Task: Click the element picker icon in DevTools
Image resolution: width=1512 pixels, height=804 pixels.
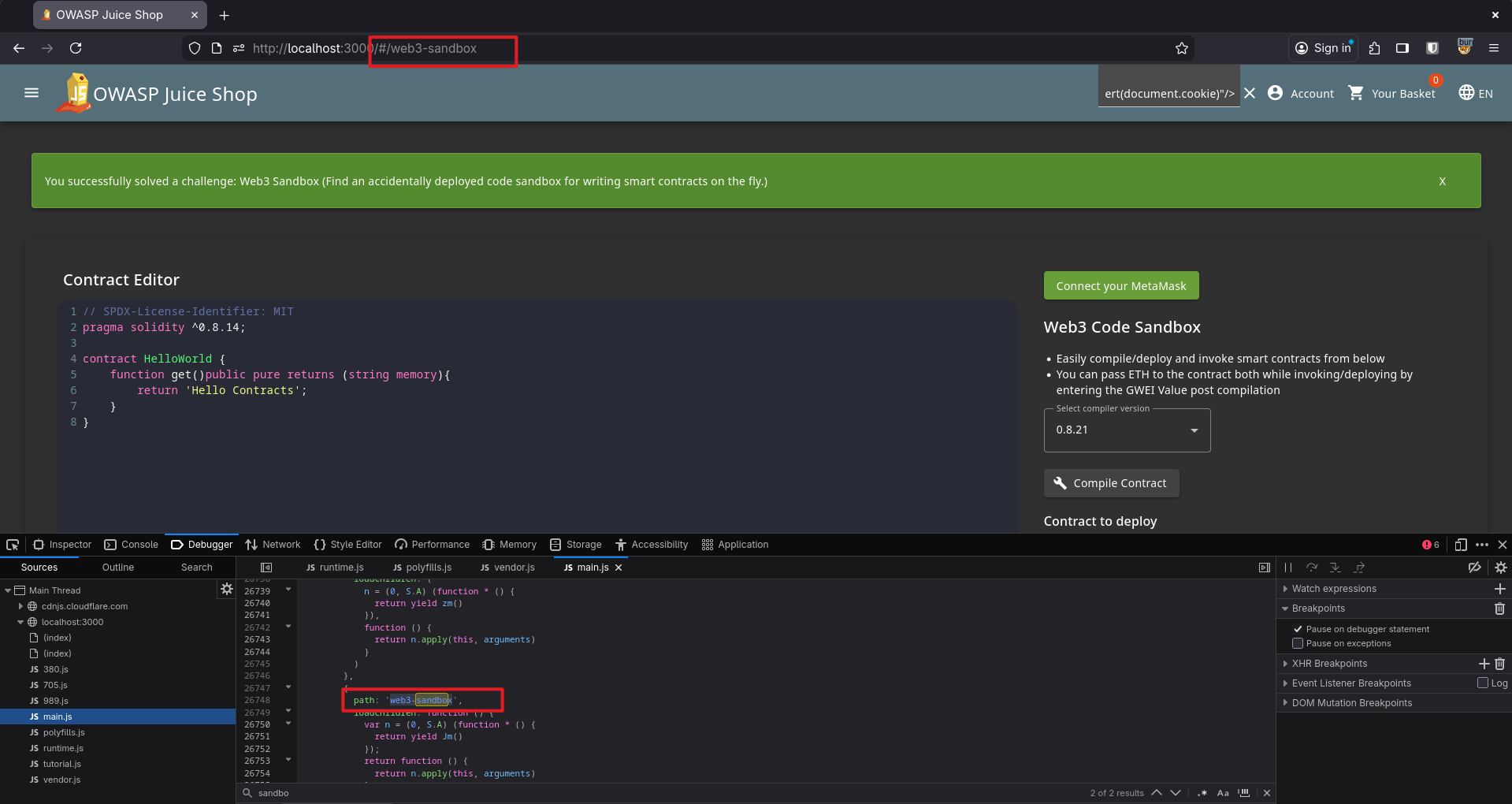Action: [x=13, y=545]
